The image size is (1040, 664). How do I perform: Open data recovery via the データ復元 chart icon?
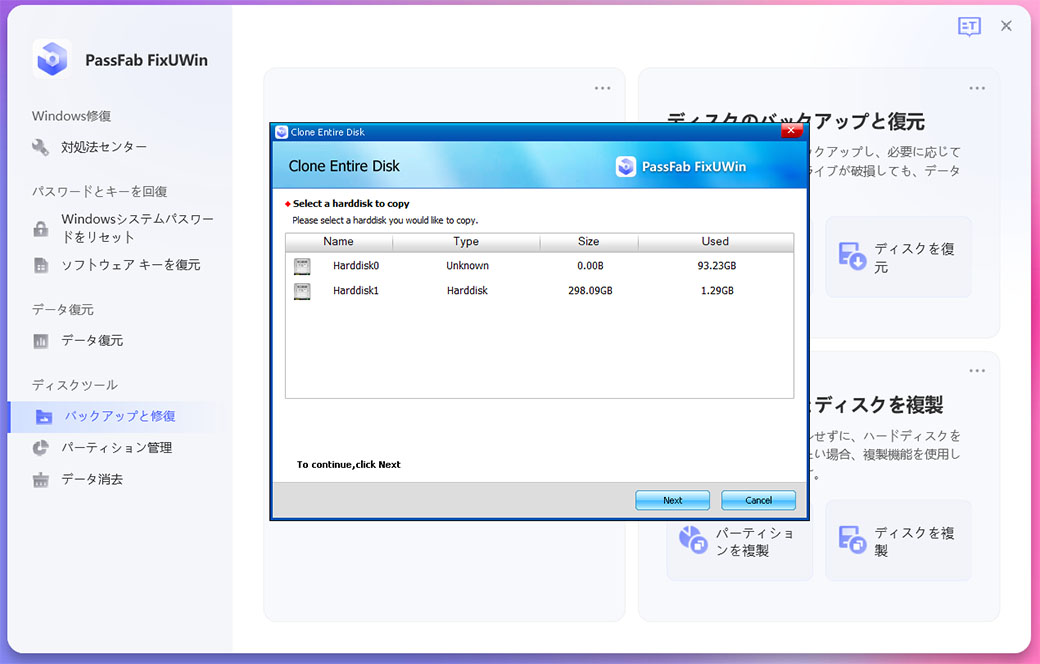coord(40,341)
